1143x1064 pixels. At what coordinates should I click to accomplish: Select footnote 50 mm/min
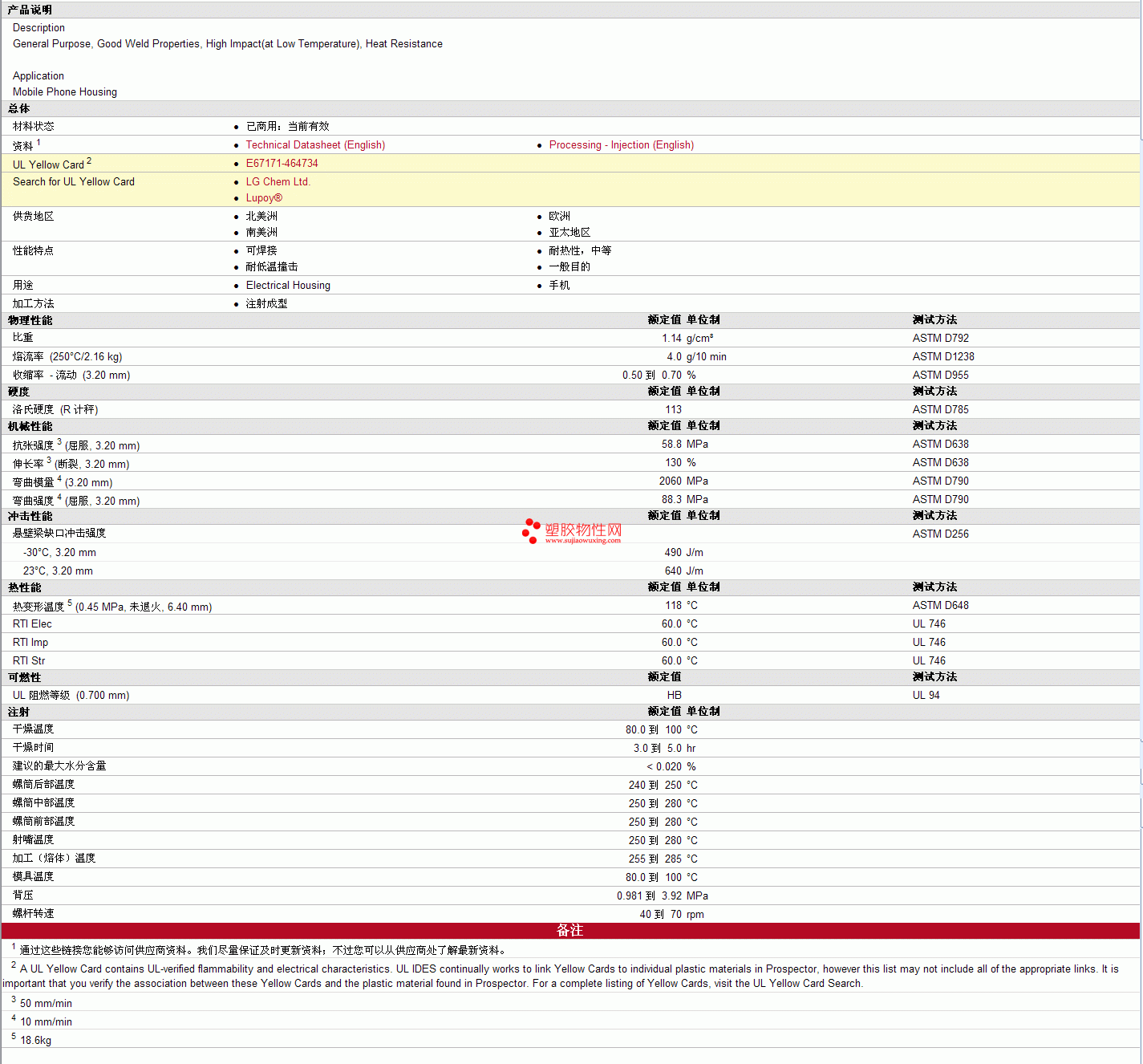click(x=46, y=1004)
